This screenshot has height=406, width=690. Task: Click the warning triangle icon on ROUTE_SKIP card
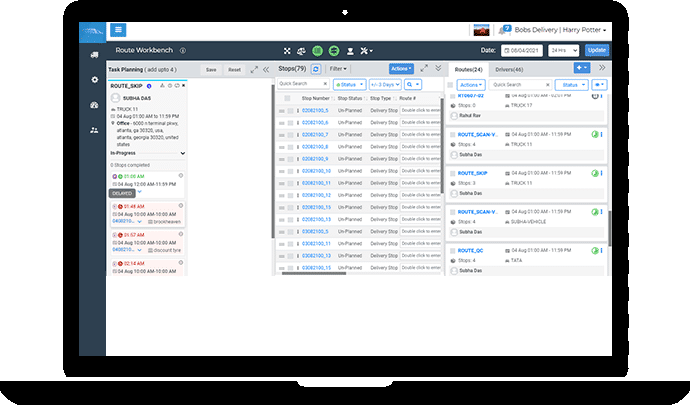coord(162,86)
